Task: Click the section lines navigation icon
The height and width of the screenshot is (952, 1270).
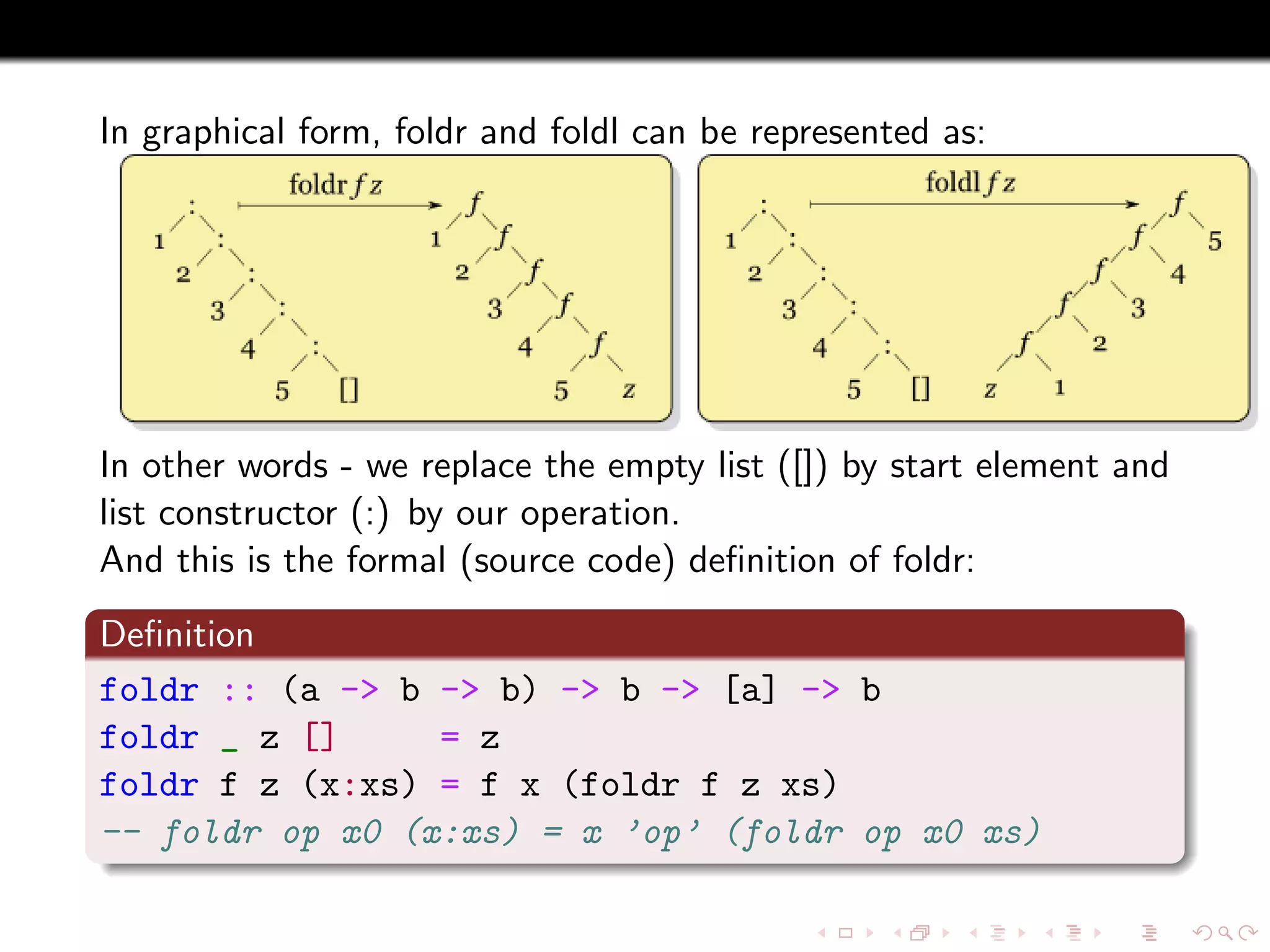Action: pos(1073,932)
